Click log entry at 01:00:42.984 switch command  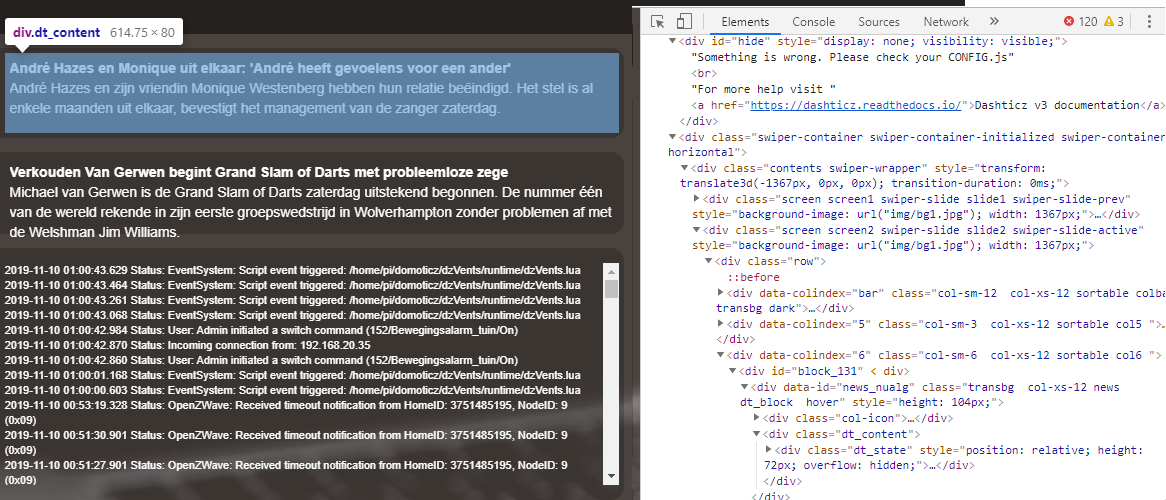pos(261,330)
